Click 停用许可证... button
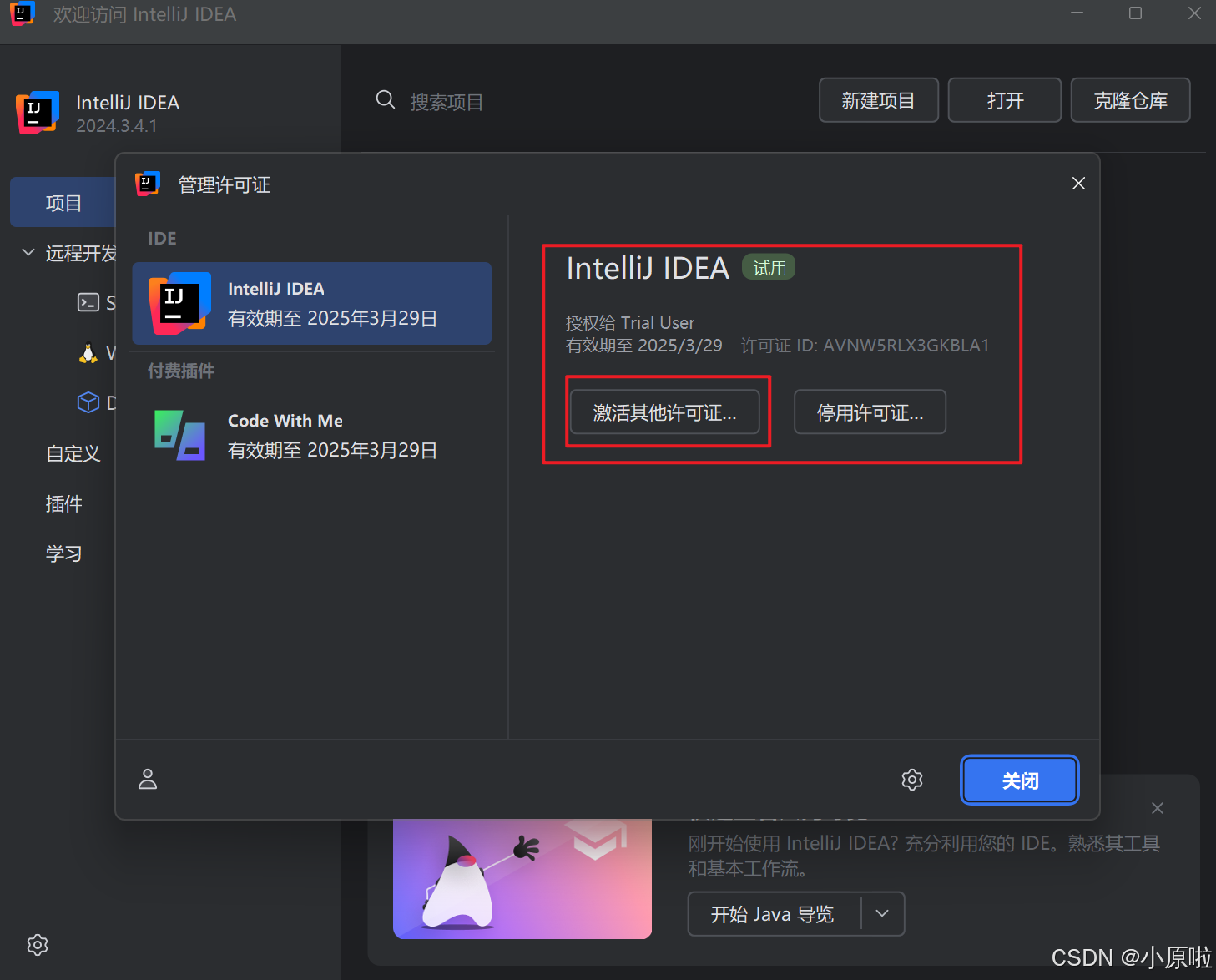 click(x=870, y=412)
